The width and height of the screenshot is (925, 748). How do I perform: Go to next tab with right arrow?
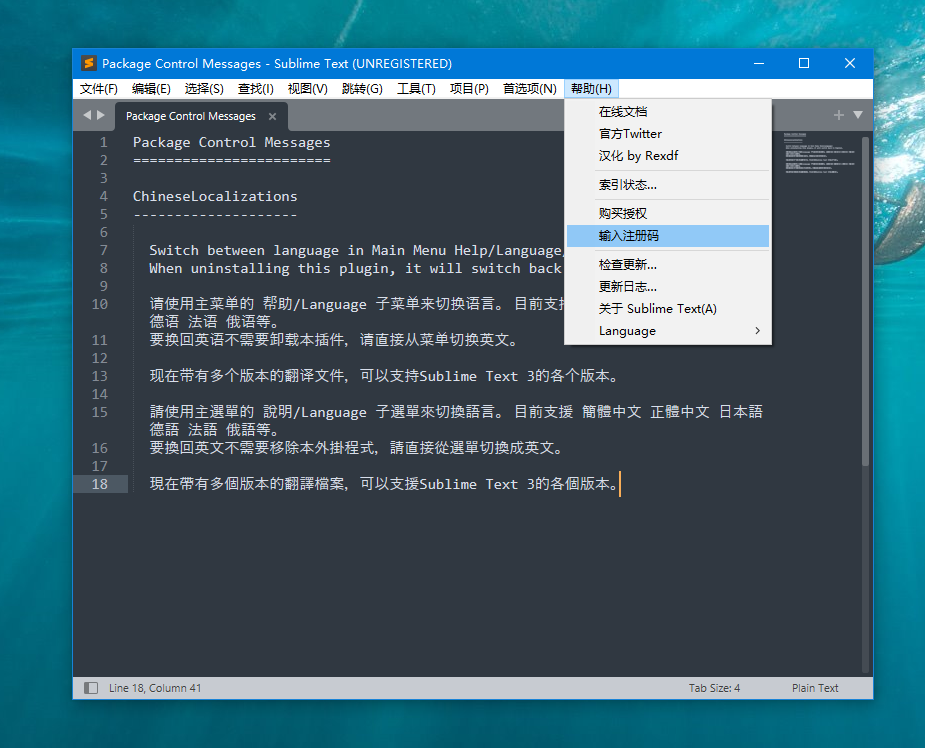click(x=101, y=115)
